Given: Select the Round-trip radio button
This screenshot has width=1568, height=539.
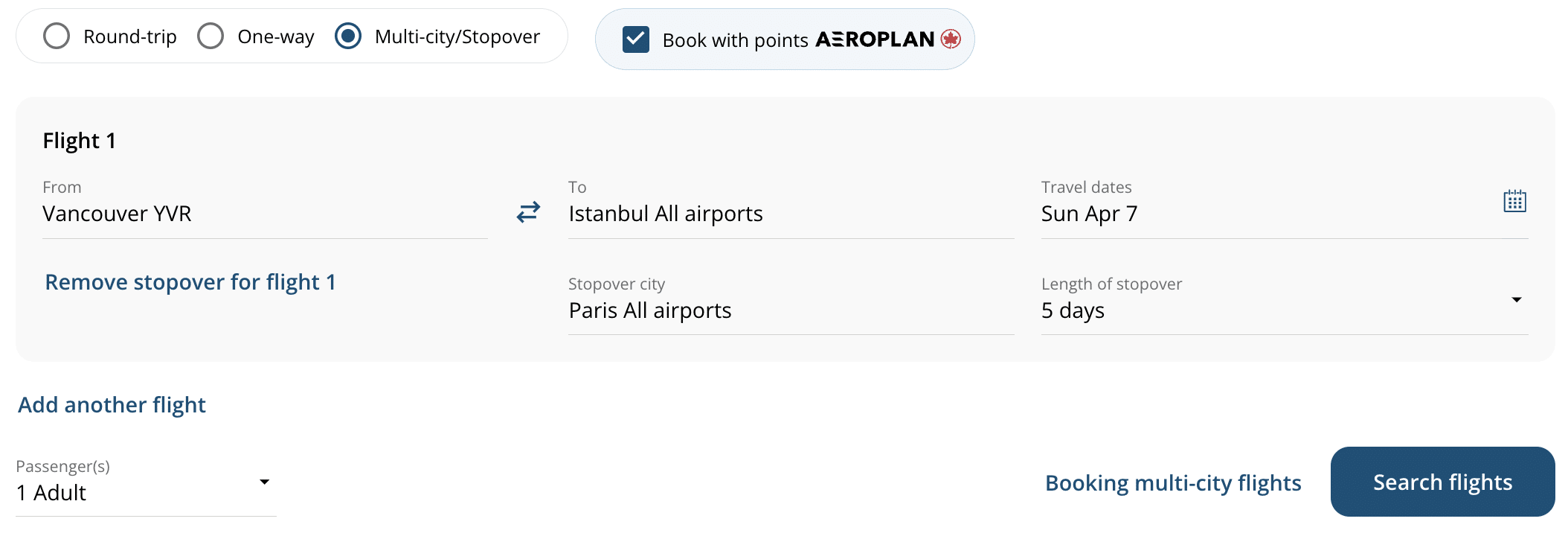Looking at the screenshot, I should coord(57,36).
